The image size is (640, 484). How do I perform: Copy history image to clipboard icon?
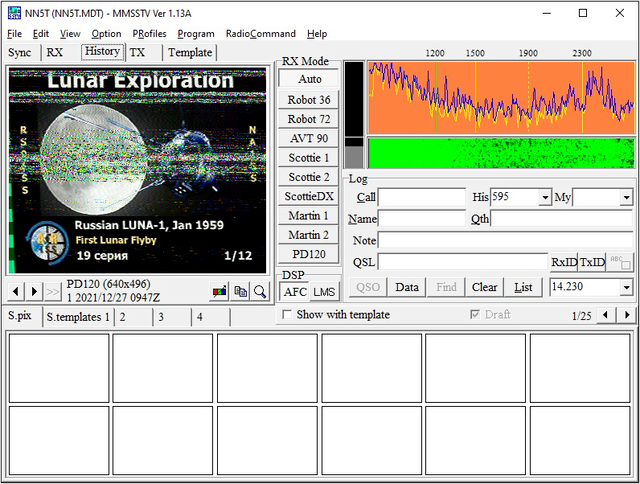(240, 291)
